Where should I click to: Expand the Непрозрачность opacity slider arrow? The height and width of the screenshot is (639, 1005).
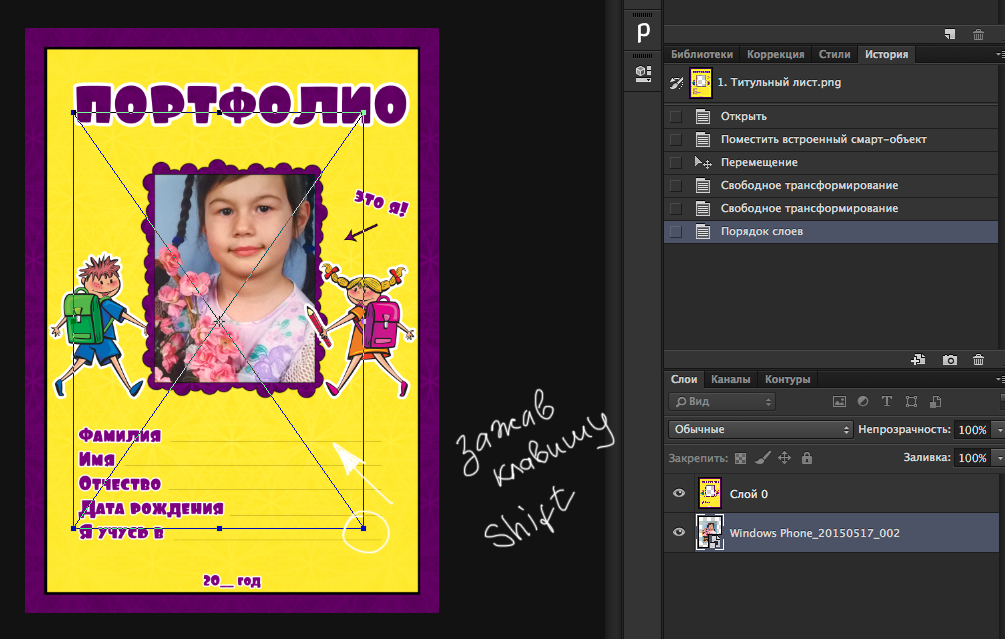pyautogui.click(x=998, y=429)
